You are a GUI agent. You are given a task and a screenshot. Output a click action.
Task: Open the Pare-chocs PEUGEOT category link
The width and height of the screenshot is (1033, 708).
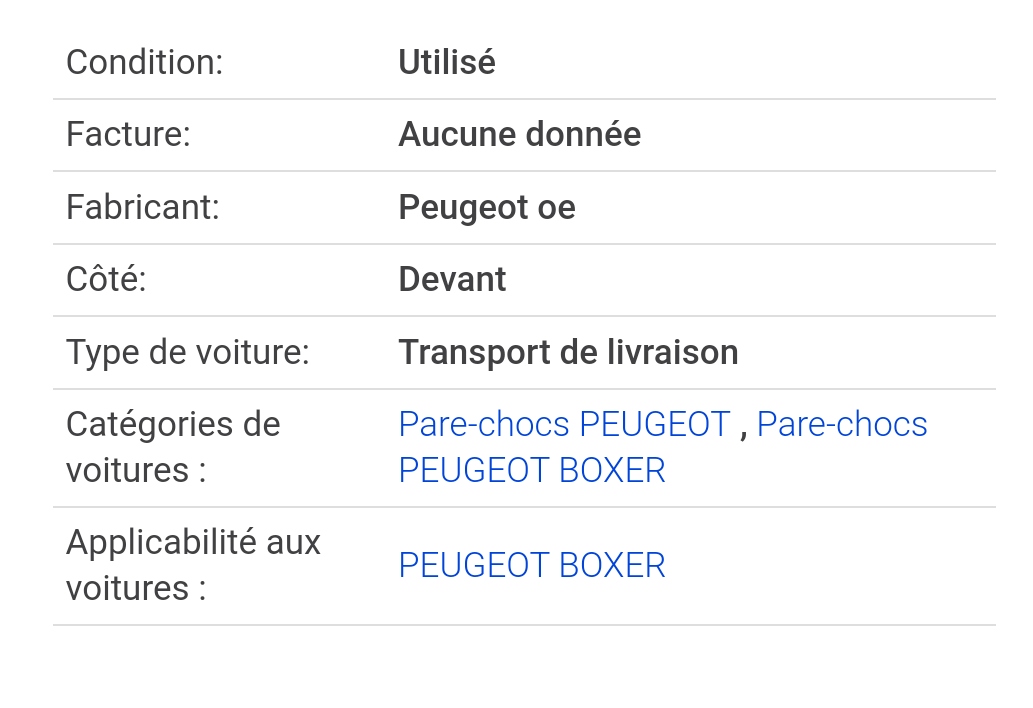pyautogui.click(x=565, y=424)
